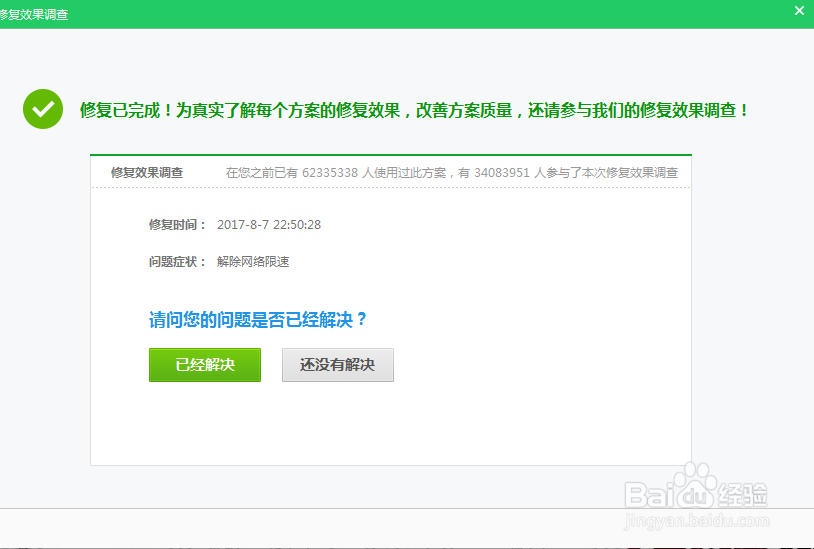This screenshot has height=549, width=814.
Task: Click the question 请问您的问题是否已经解决？
Action: 258,319
